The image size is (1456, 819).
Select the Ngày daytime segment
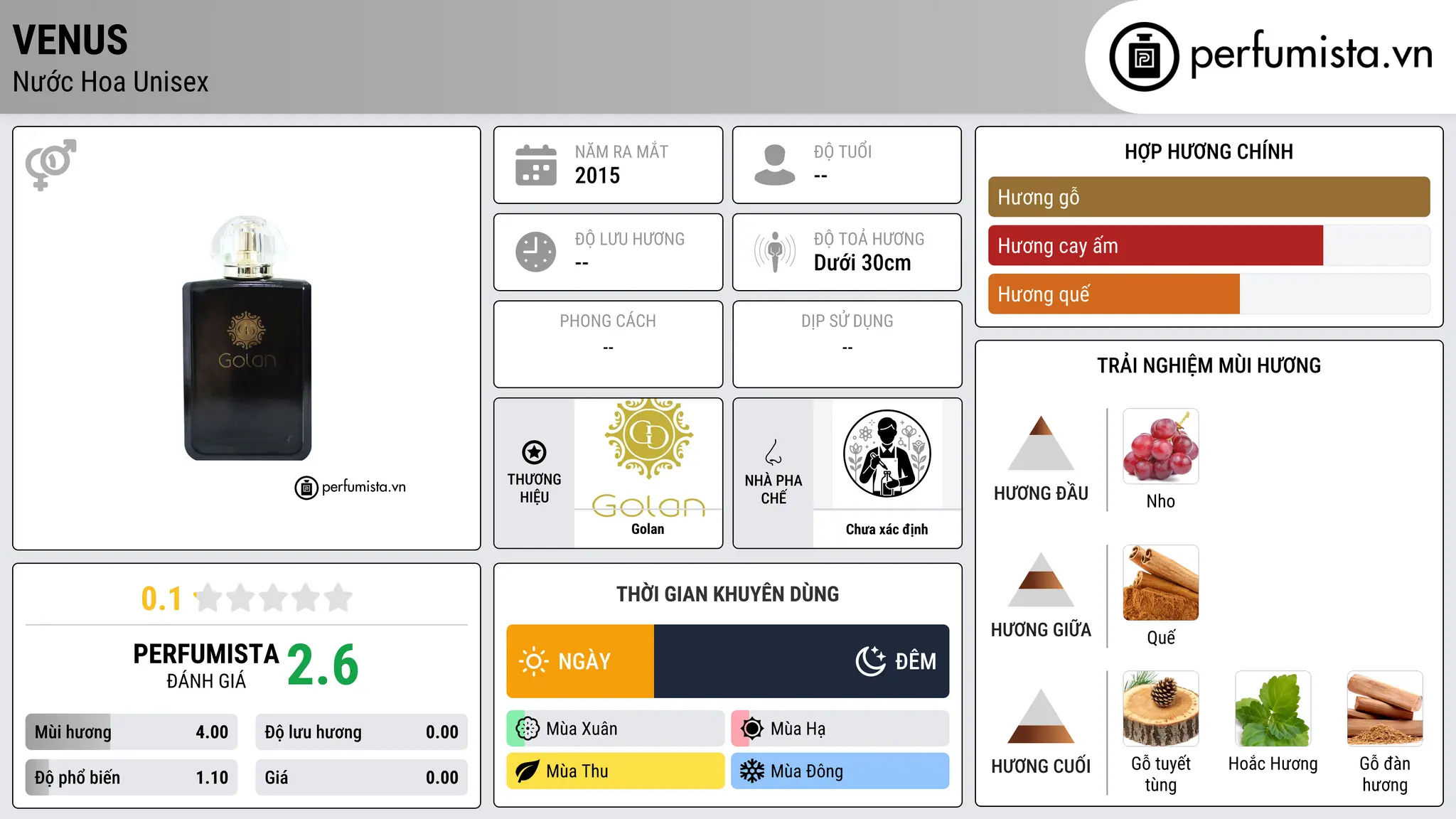(x=580, y=661)
